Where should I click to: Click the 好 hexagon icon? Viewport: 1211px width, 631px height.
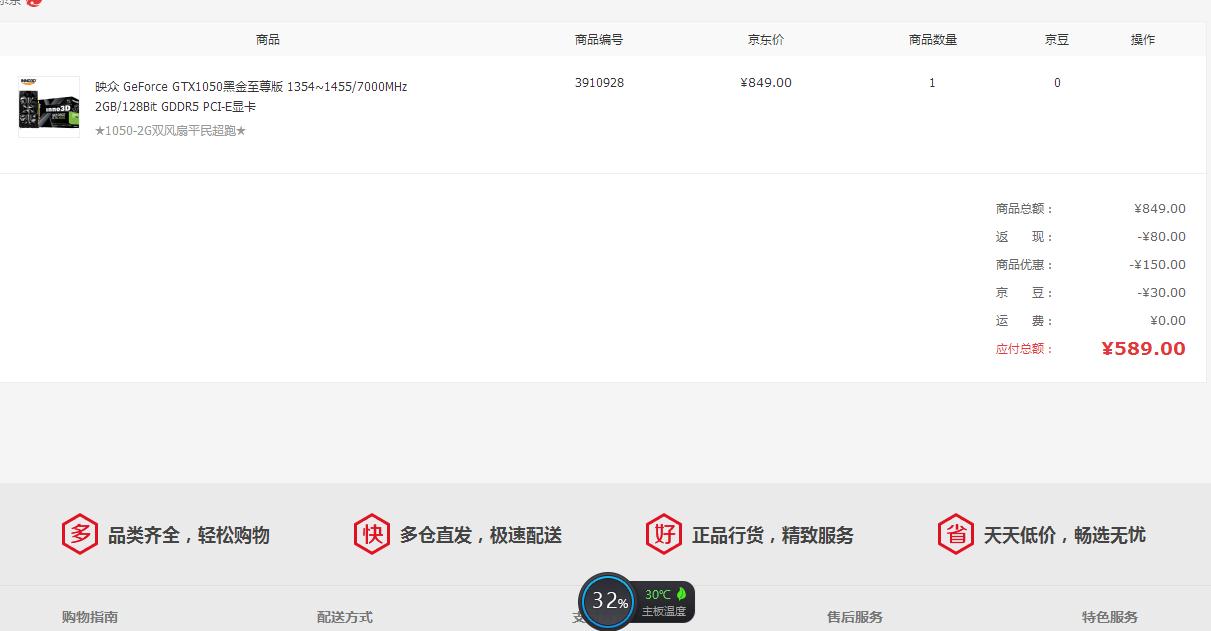(x=664, y=534)
